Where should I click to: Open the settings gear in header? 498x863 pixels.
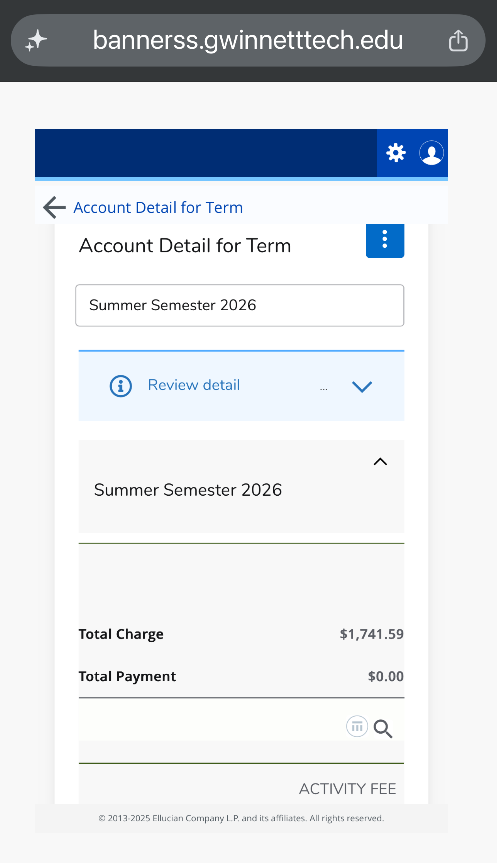pyautogui.click(x=396, y=152)
